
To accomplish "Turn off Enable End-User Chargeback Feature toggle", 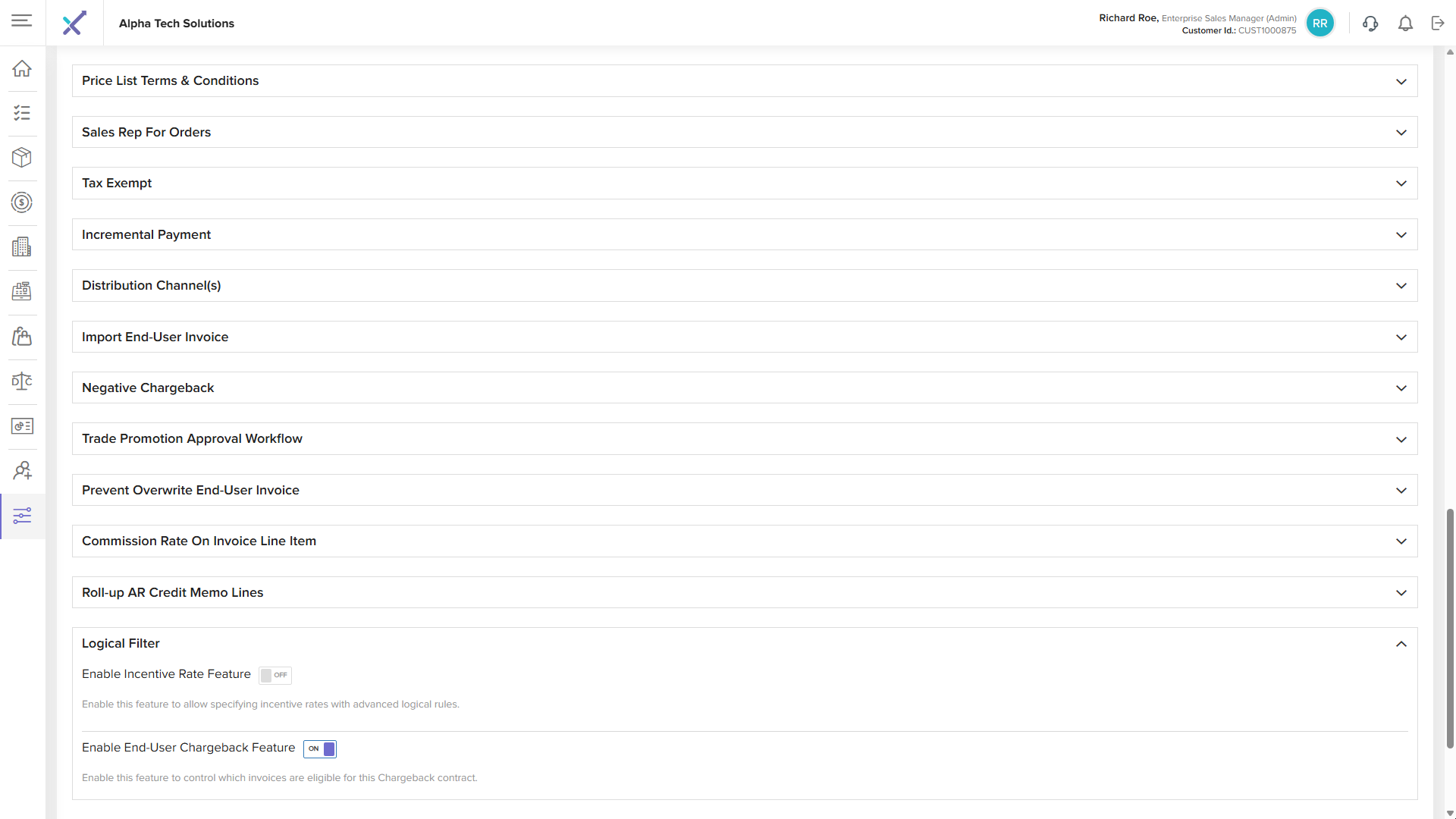I will (x=320, y=748).
